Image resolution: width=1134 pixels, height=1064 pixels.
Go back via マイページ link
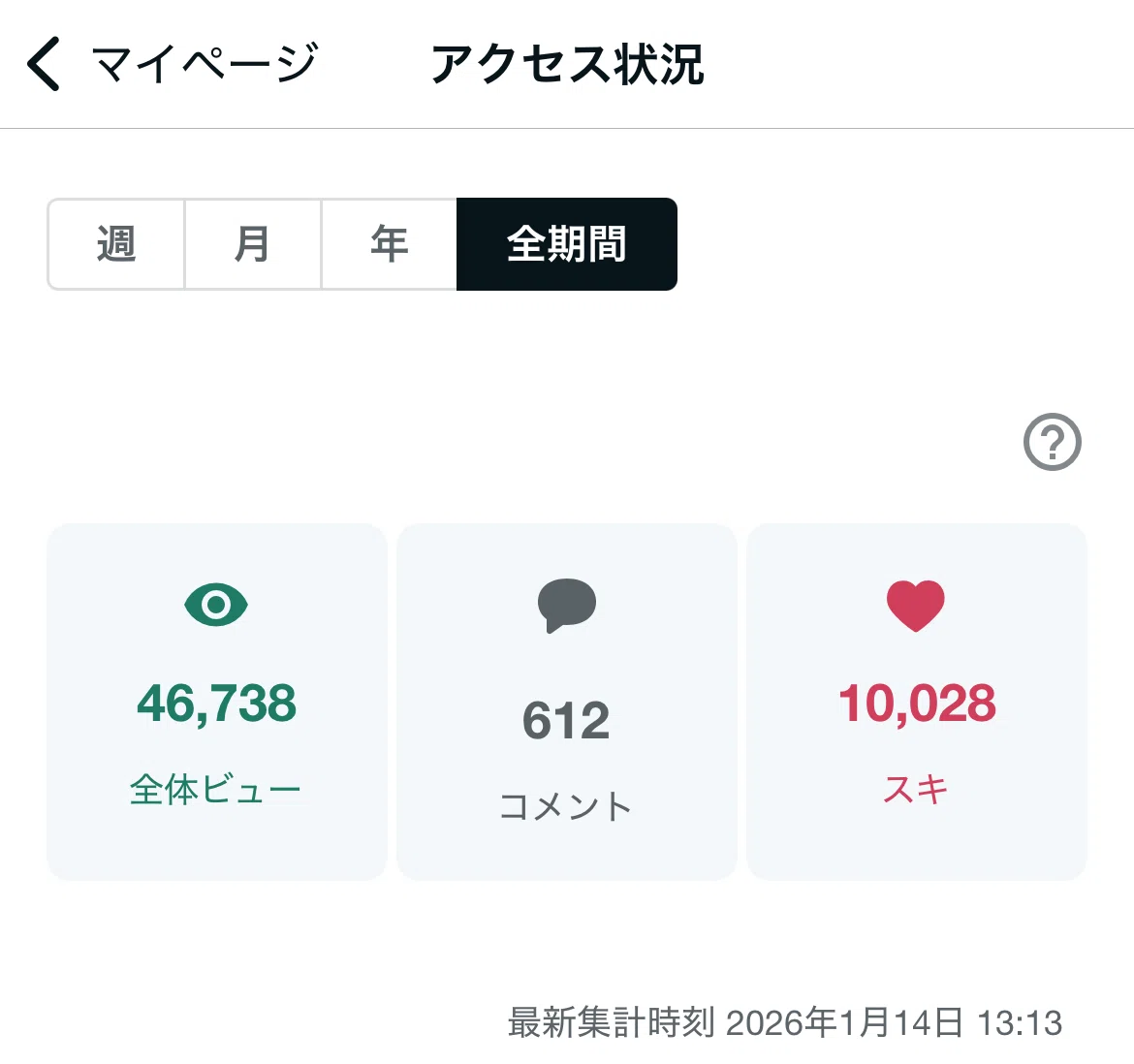coord(205,64)
